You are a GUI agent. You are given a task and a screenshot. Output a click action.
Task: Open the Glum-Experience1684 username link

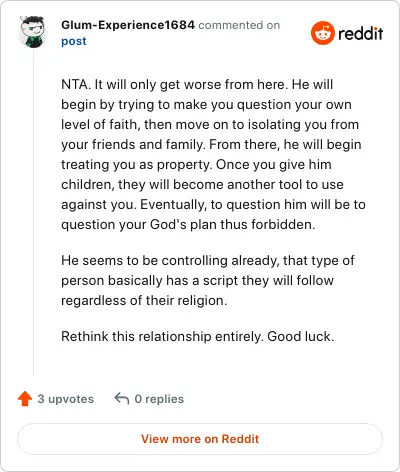128,25
